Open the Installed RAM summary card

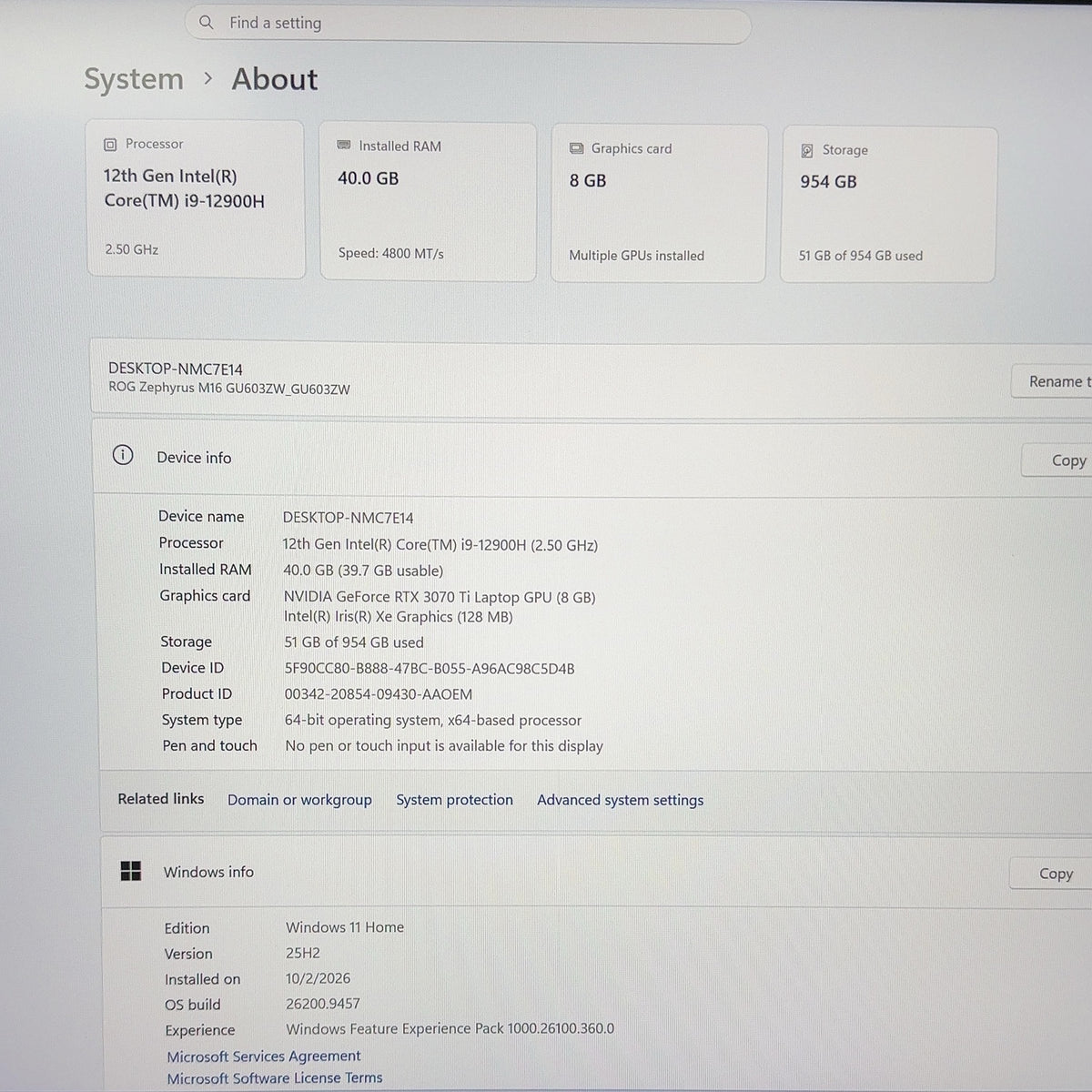tap(428, 202)
